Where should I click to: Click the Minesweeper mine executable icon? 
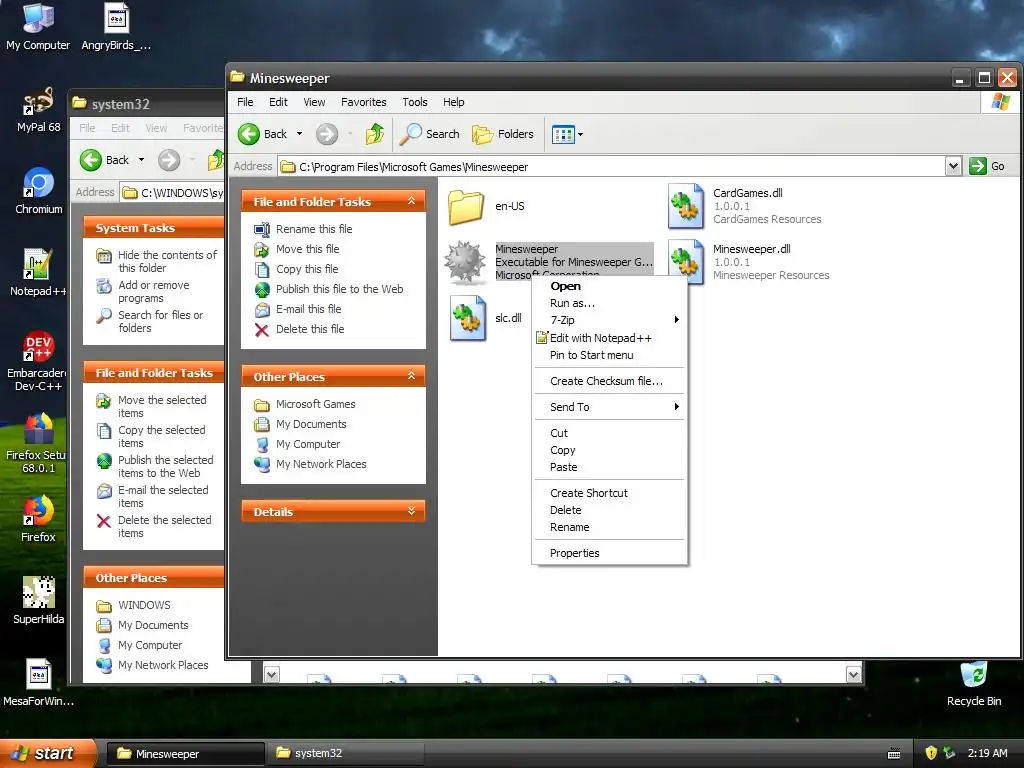pyautogui.click(x=465, y=262)
